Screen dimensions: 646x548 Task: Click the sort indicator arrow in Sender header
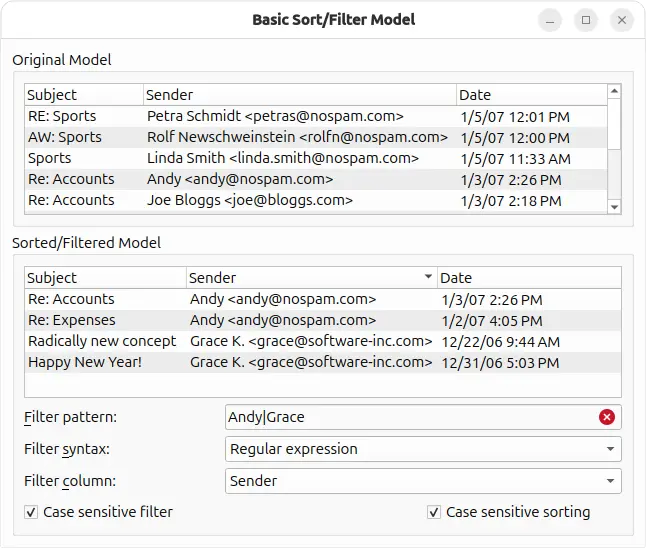click(428, 277)
